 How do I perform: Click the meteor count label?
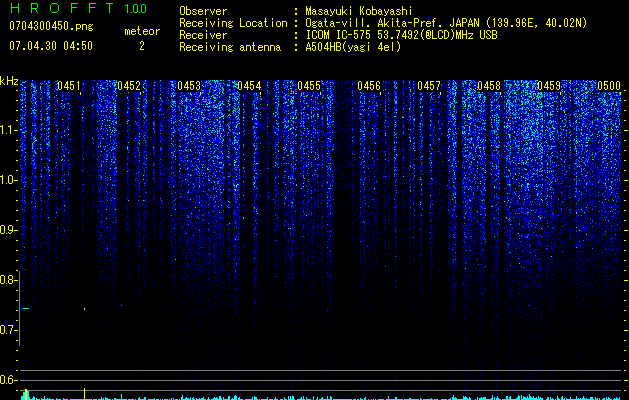[x=142, y=31]
